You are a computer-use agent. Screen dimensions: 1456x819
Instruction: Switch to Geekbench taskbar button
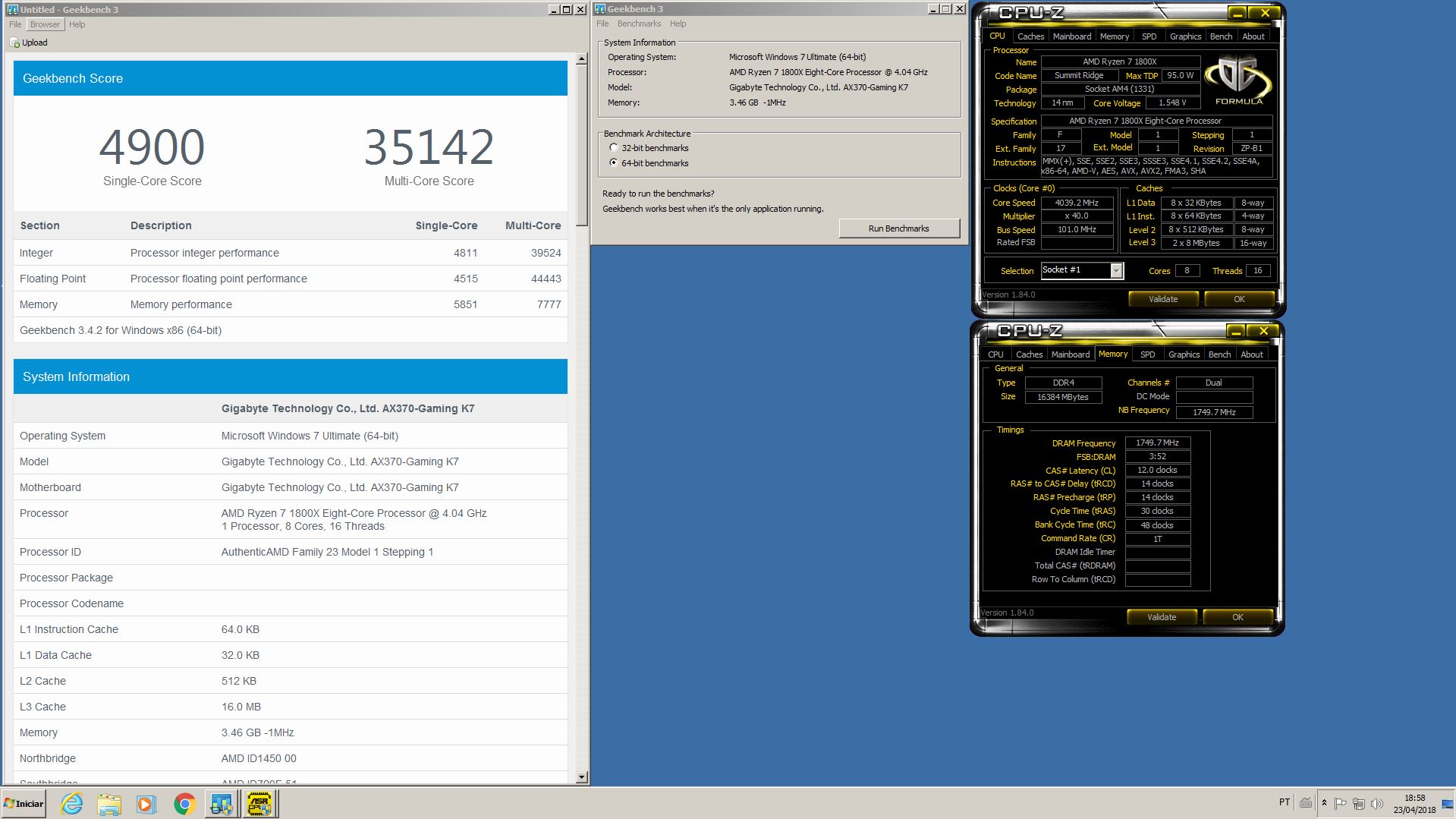[222, 804]
